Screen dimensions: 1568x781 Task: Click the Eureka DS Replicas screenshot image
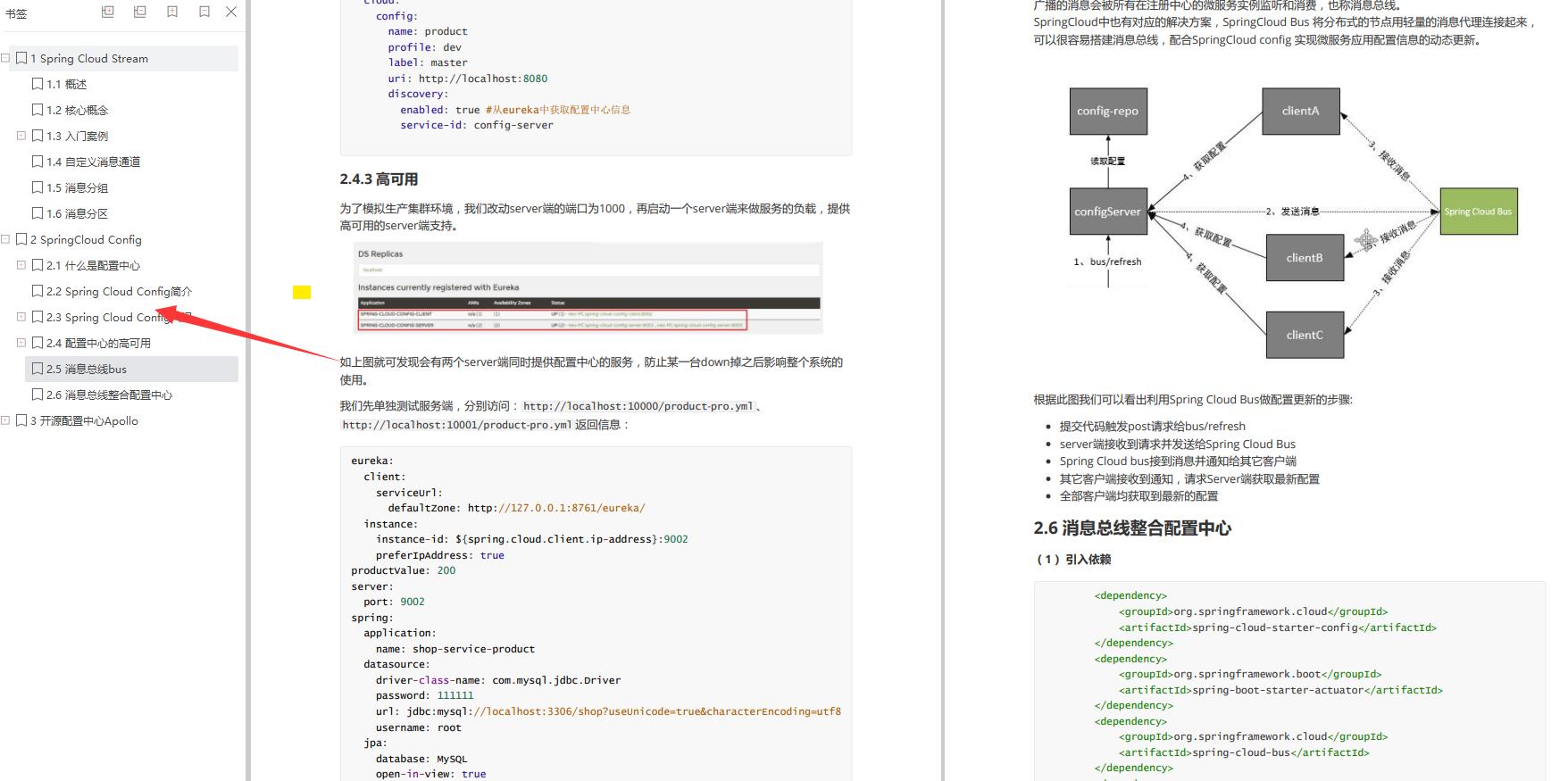tap(588, 288)
